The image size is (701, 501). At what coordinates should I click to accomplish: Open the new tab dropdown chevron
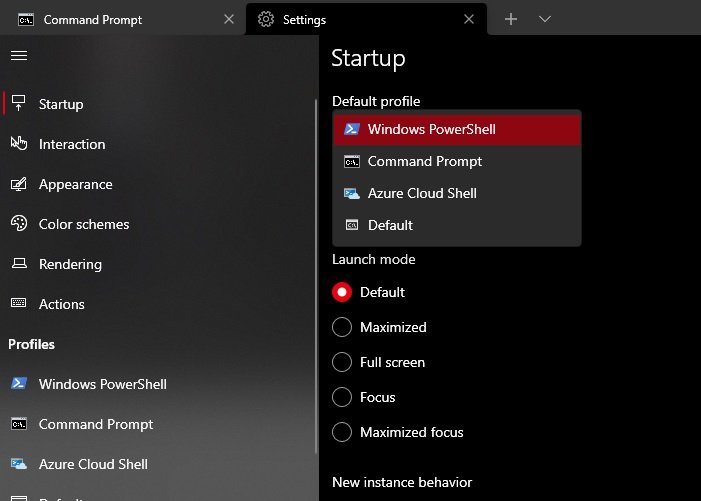click(x=545, y=19)
